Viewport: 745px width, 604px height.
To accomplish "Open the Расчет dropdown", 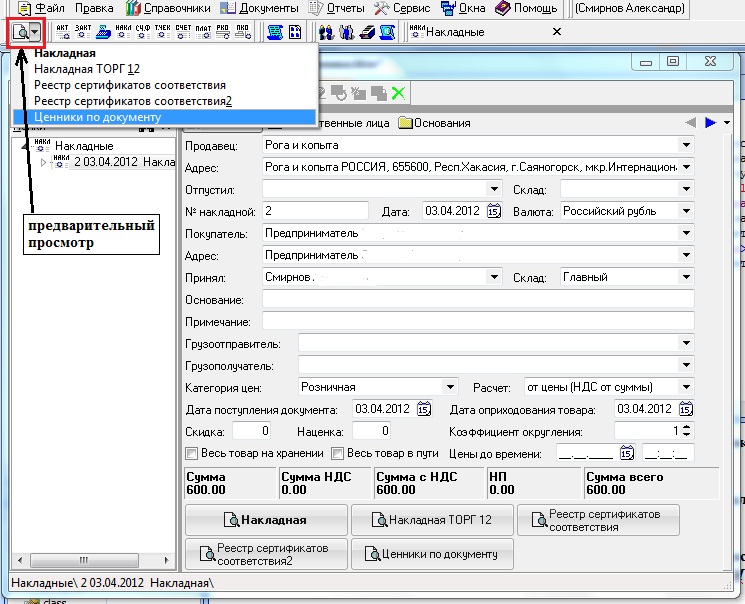I will [686, 387].
